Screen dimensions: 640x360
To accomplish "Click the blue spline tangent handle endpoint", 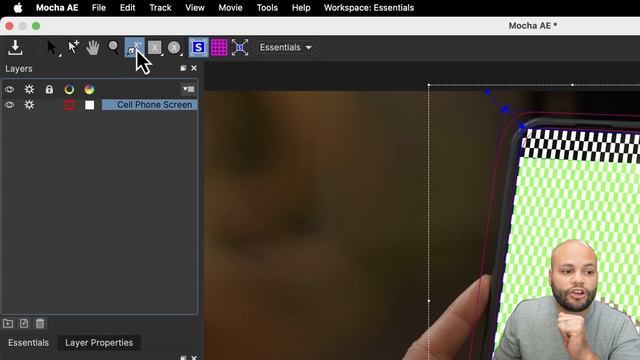I will coord(488,92).
